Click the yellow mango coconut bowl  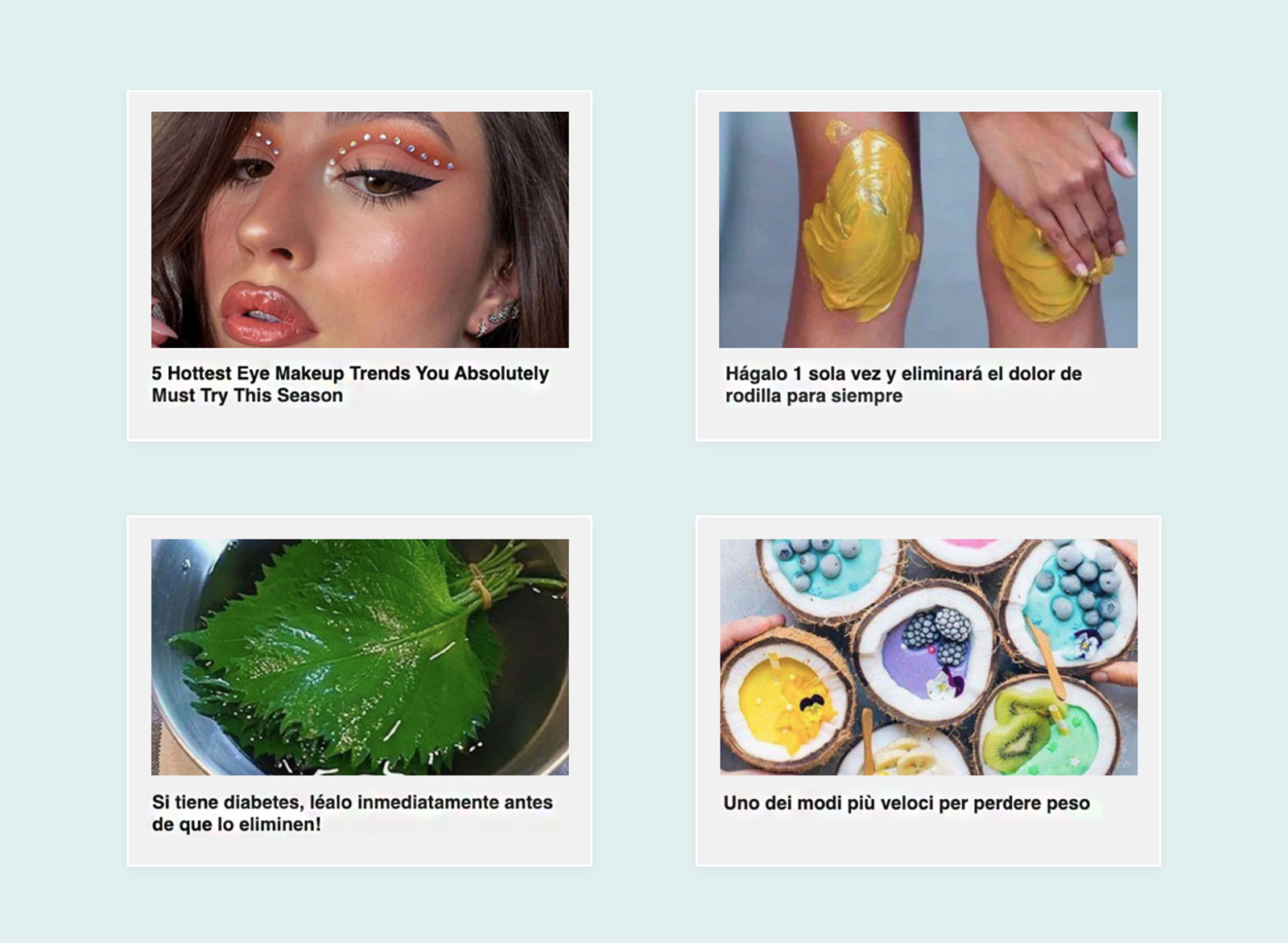786,699
